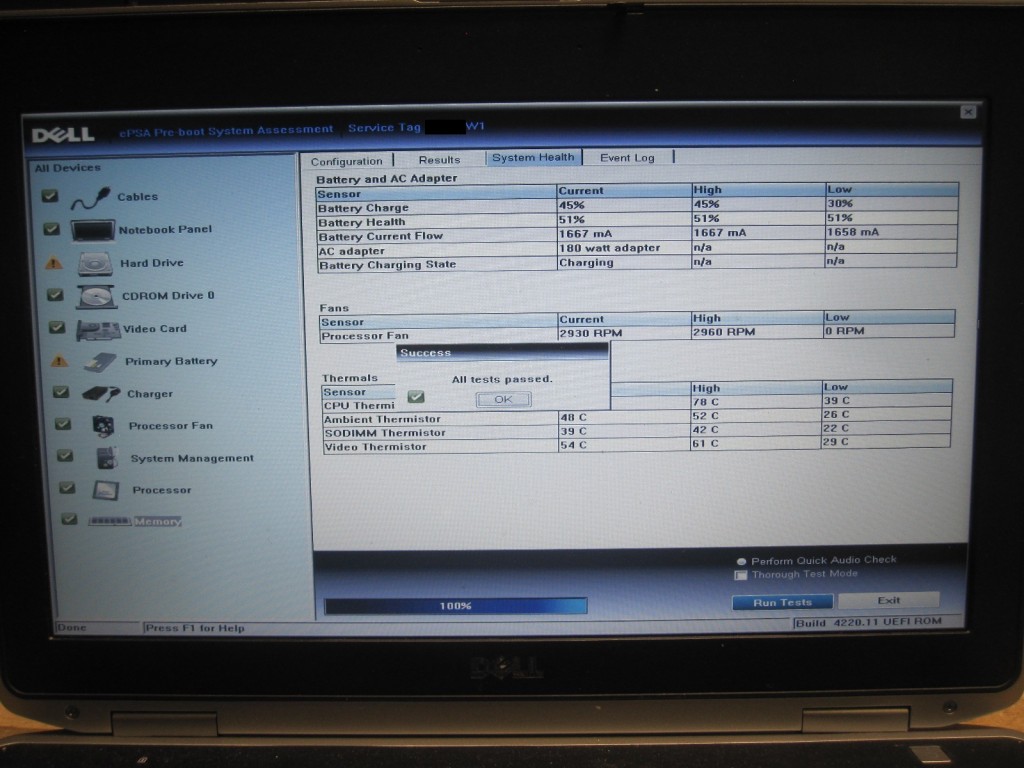Select the Hard Drive device icon

[95, 264]
